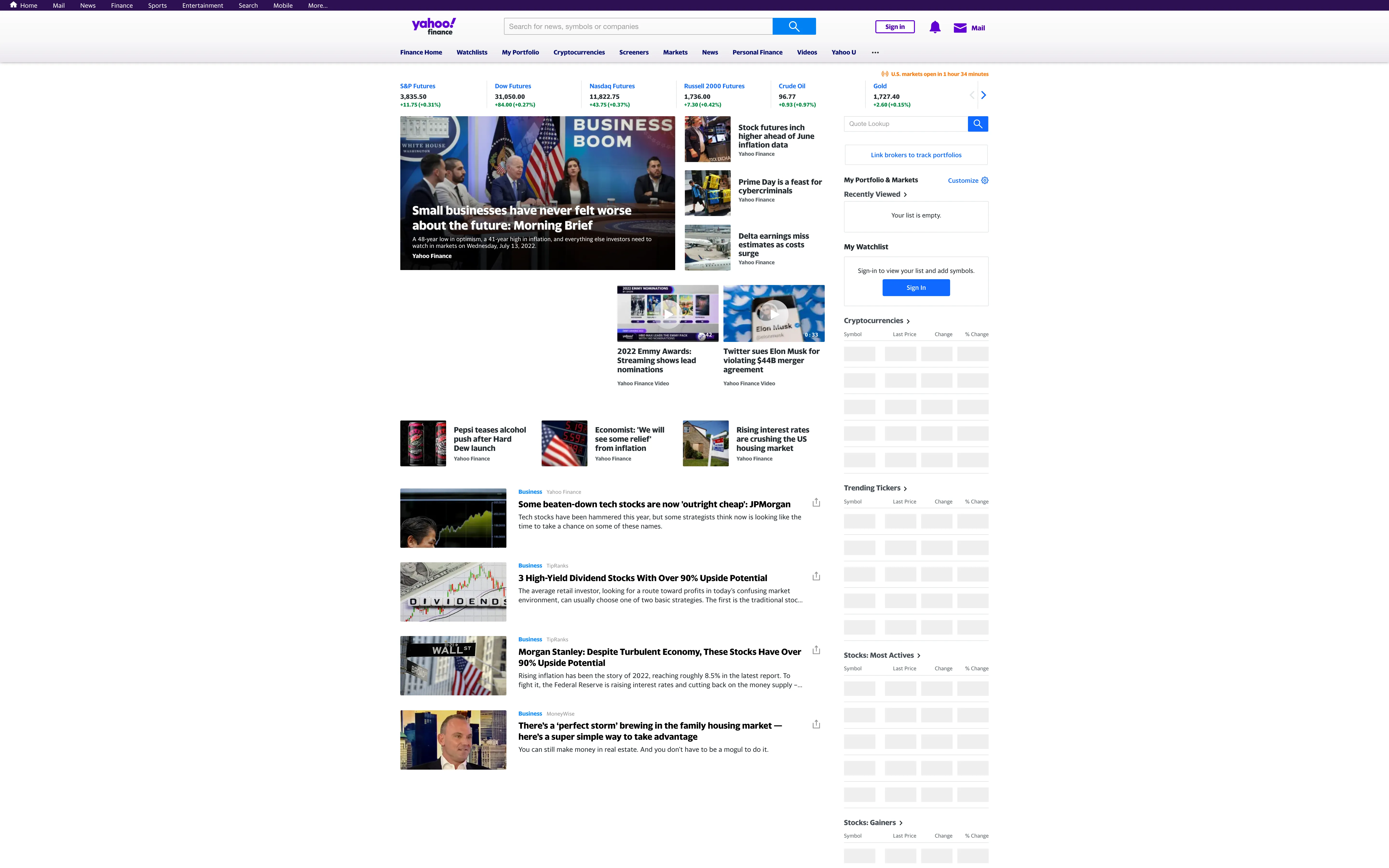Open Customize settings gear for My Portfolio & Markets
The width and height of the screenshot is (1389, 868).
coord(985,180)
